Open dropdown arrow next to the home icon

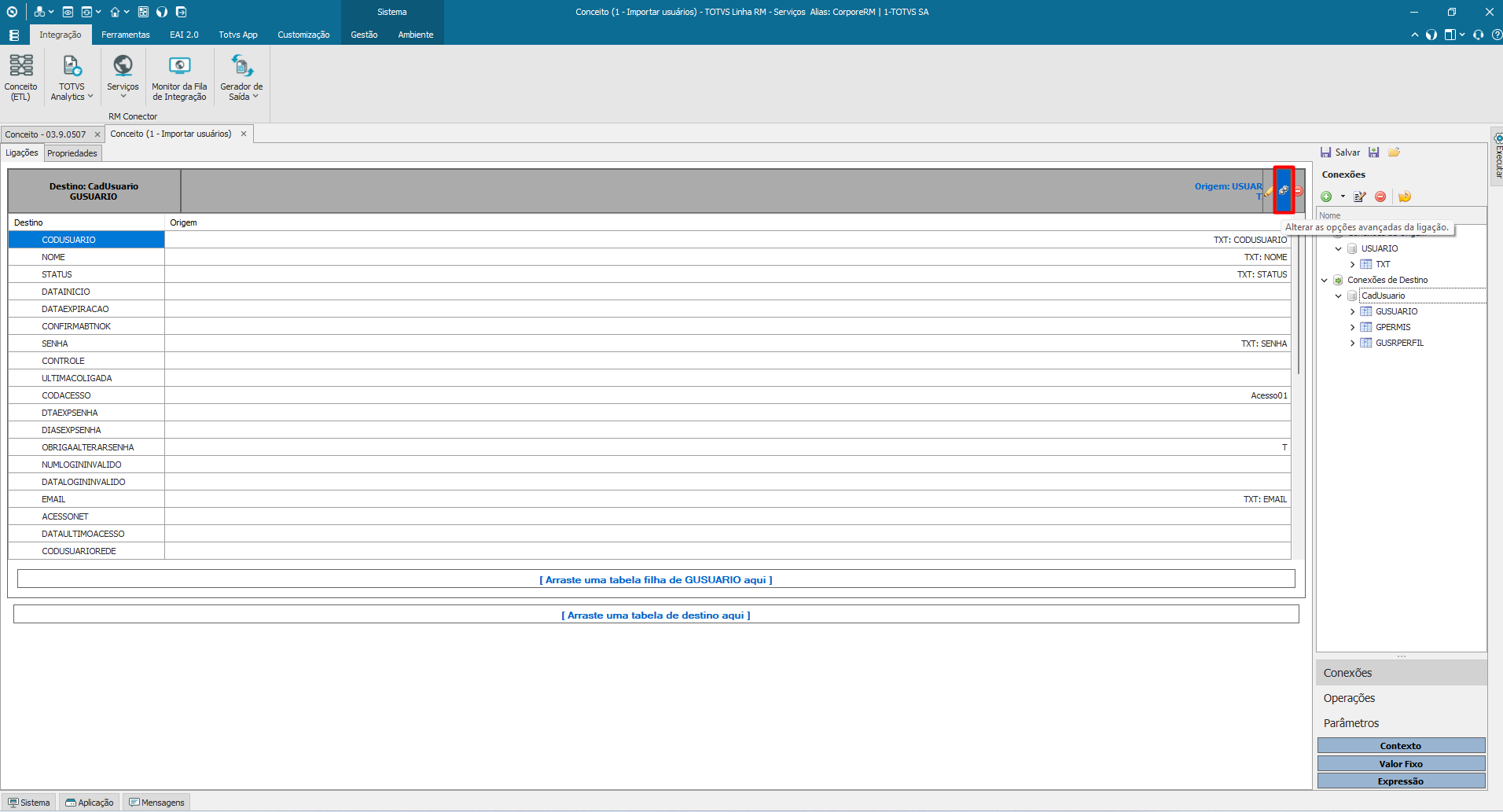127,12
